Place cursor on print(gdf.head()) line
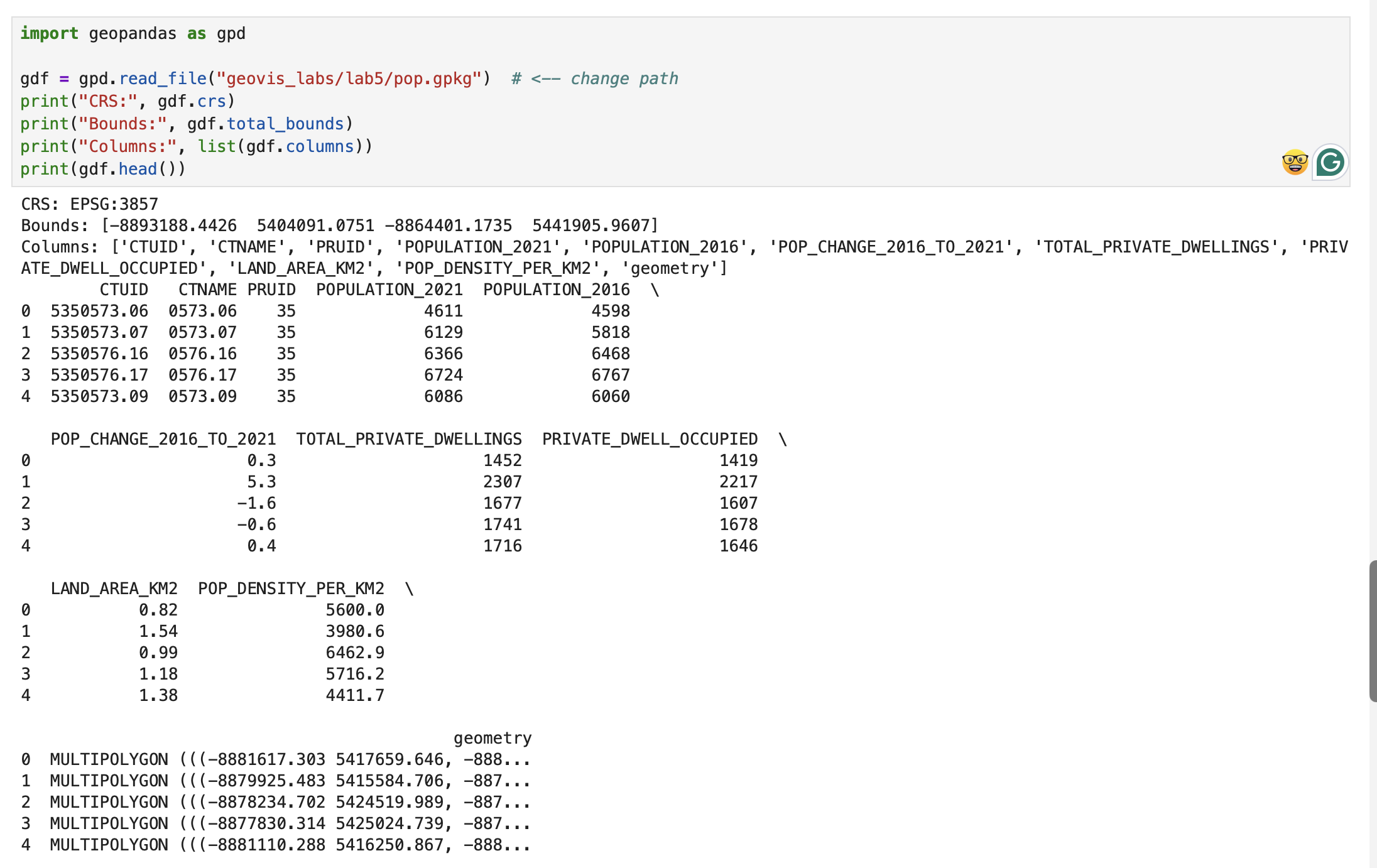 [102, 169]
